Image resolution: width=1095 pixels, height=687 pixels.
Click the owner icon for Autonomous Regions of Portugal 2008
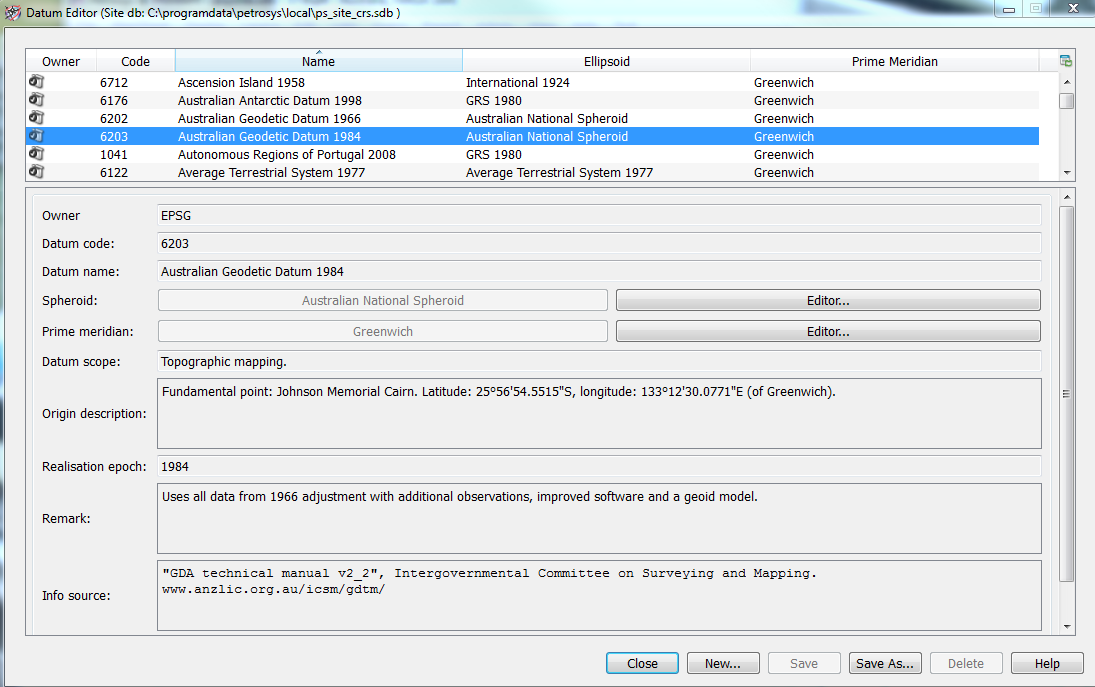coord(36,154)
